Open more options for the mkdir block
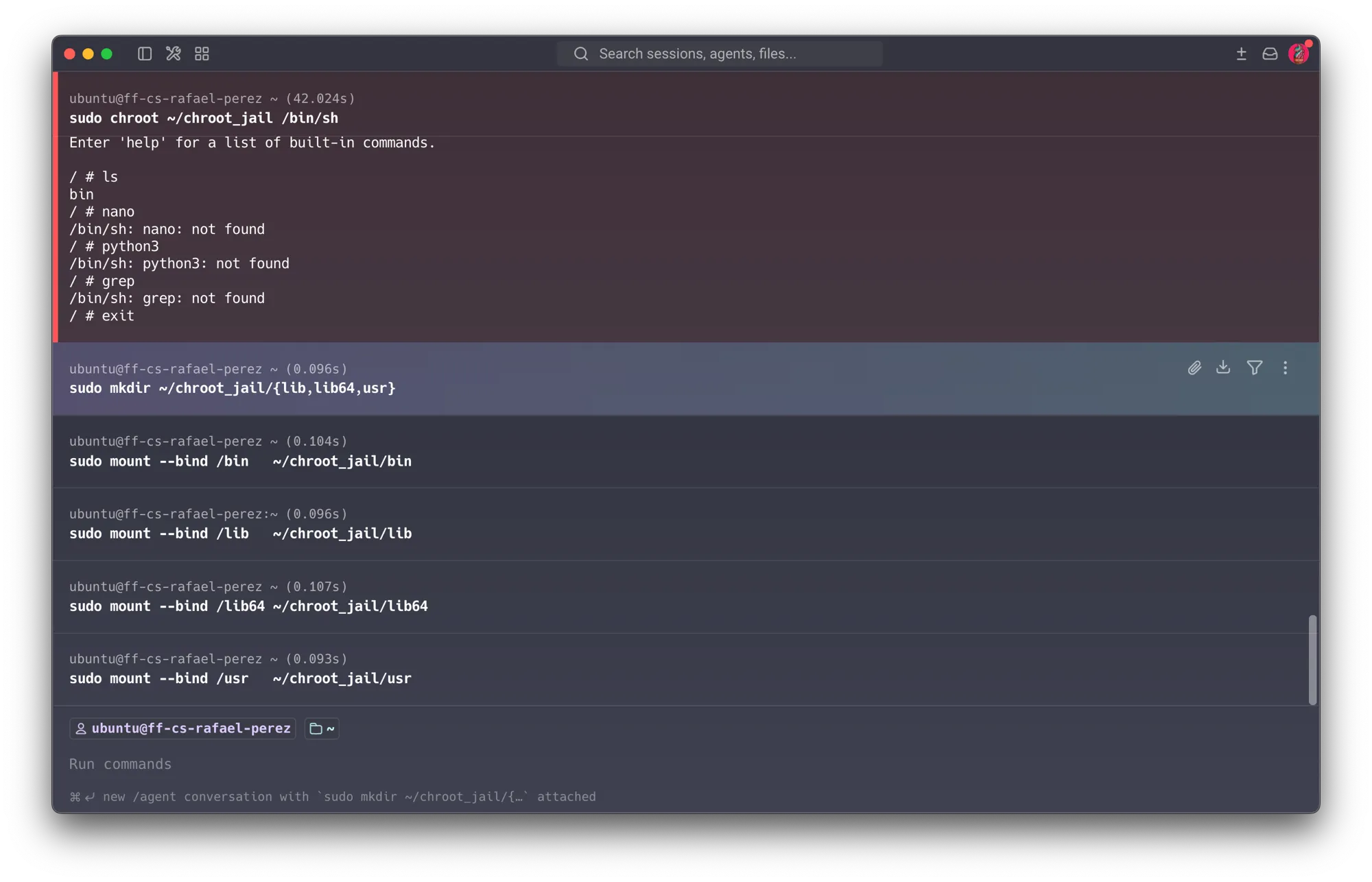This screenshot has height=882, width=1372. 1285,368
